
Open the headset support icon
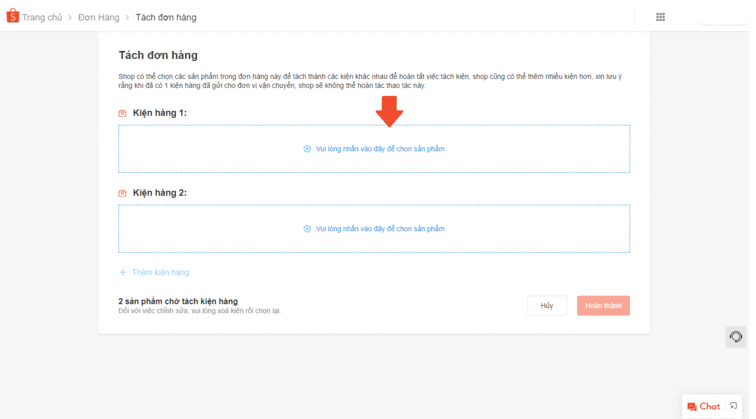735,337
